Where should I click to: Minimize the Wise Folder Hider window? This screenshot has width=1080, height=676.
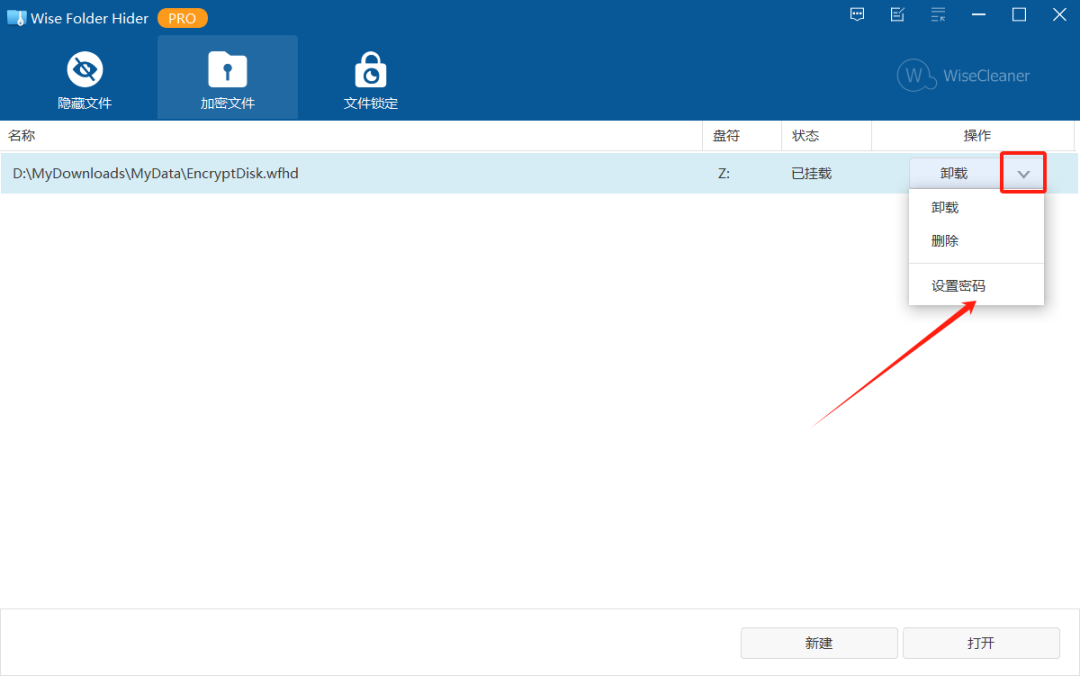coord(979,14)
